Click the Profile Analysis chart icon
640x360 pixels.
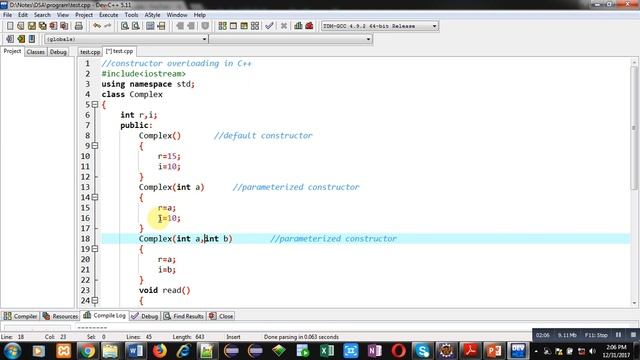(x=298, y=26)
